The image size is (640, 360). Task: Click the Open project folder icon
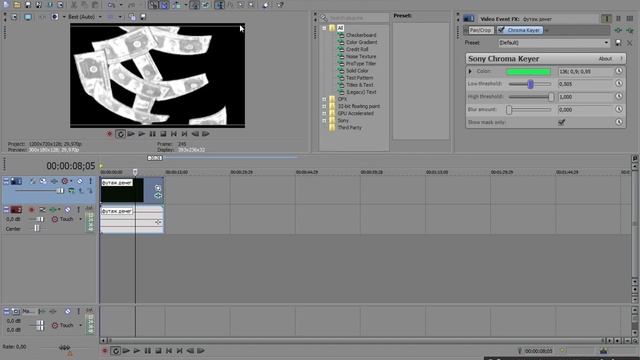pyautogui.click(x=17, y=5)
